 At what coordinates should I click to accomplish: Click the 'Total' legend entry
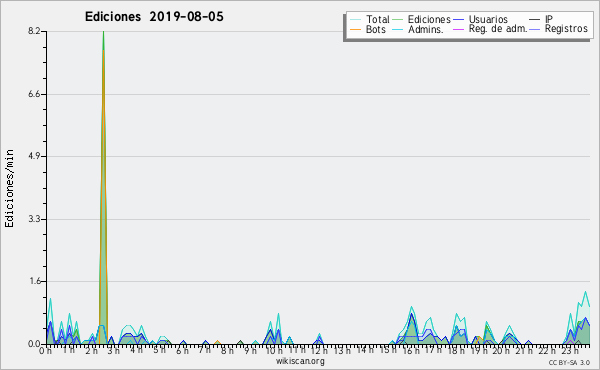click(370, 19)
